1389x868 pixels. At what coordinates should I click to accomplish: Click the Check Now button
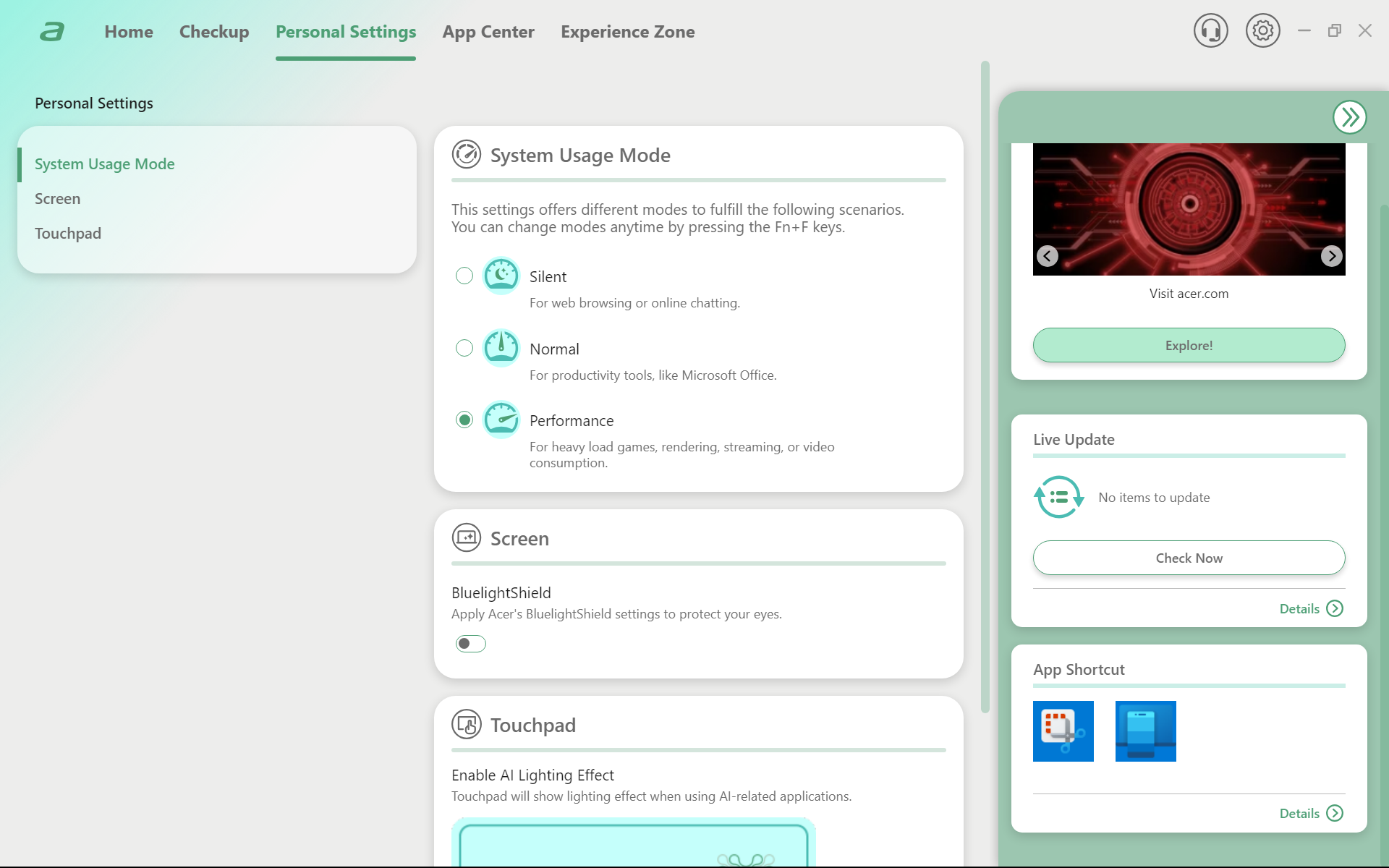click(x=1189, y=558)
